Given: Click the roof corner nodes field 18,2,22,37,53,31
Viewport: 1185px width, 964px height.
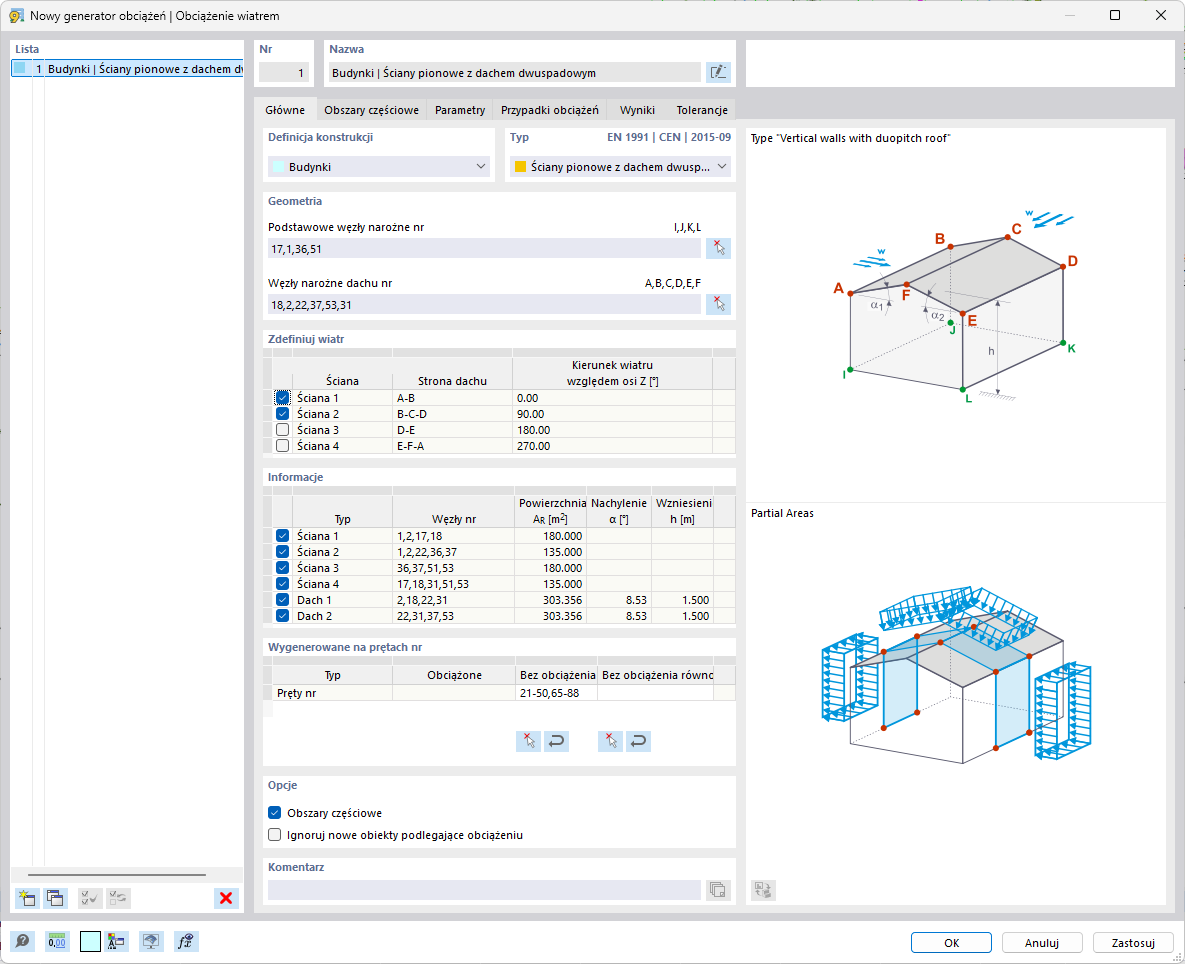Looking at the screenshot, I should click(484, 304).
